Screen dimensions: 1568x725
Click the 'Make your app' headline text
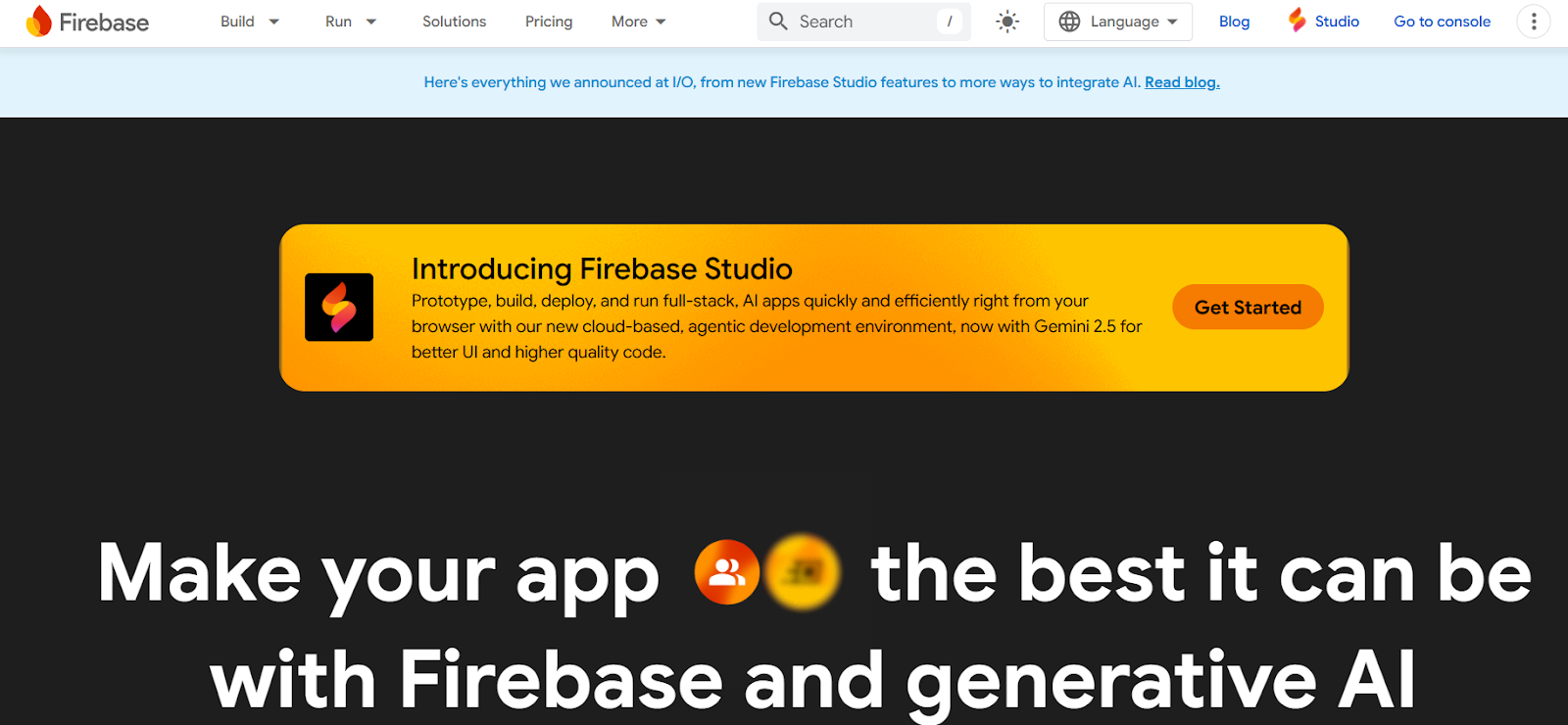coord(378,574)
